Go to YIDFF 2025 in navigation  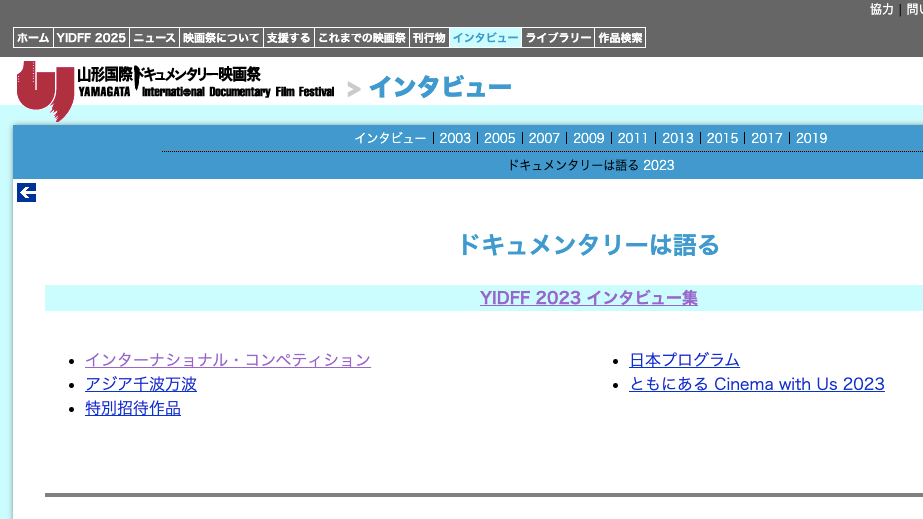[x=91, y=38]
